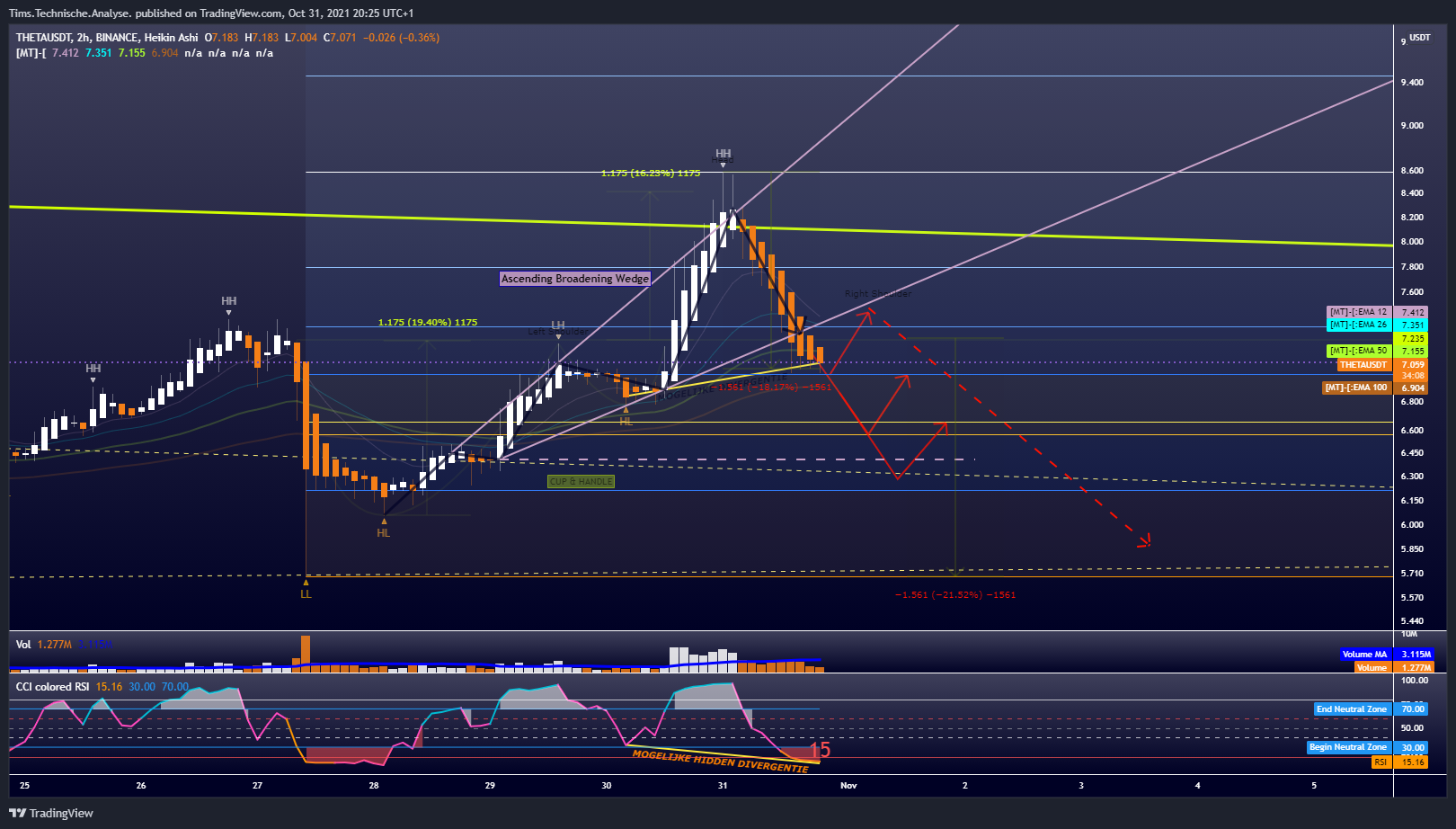This screenshot has height=829, width=1456.
Task: Click the orange '1.277M' value in the Vol legend
Action: pos(54,645)
